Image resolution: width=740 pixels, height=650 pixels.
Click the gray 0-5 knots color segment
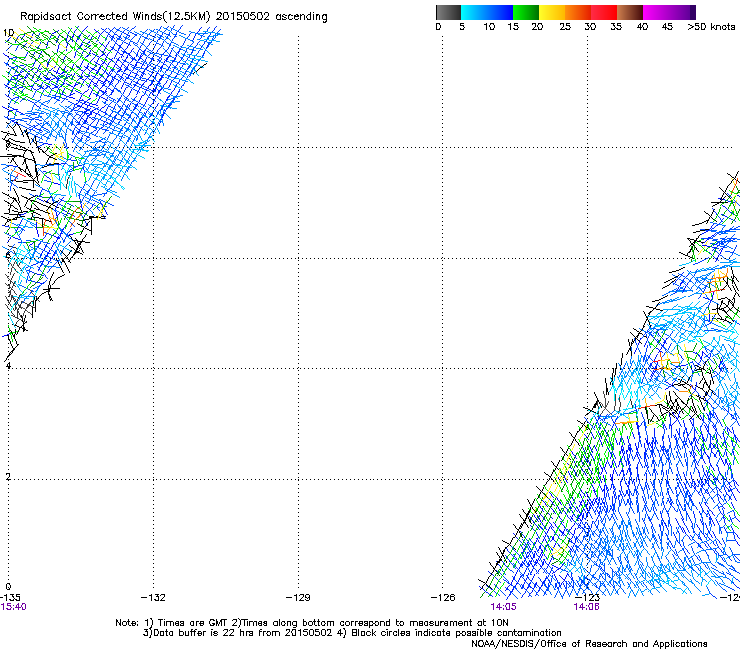click(x=448, y=12)
